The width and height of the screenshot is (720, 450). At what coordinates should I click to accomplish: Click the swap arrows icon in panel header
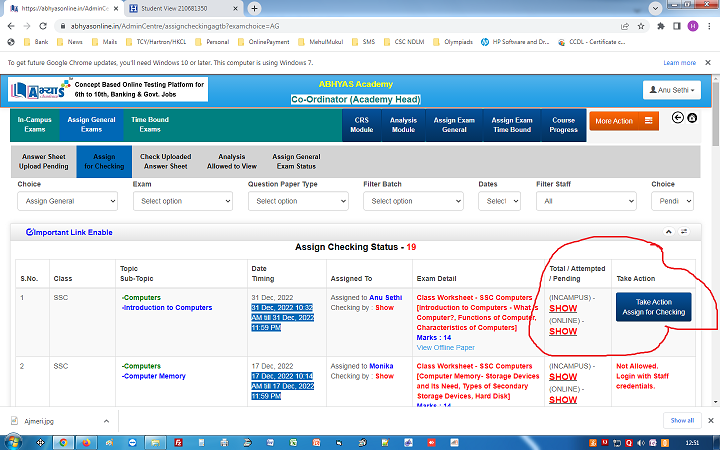[684, 231]
